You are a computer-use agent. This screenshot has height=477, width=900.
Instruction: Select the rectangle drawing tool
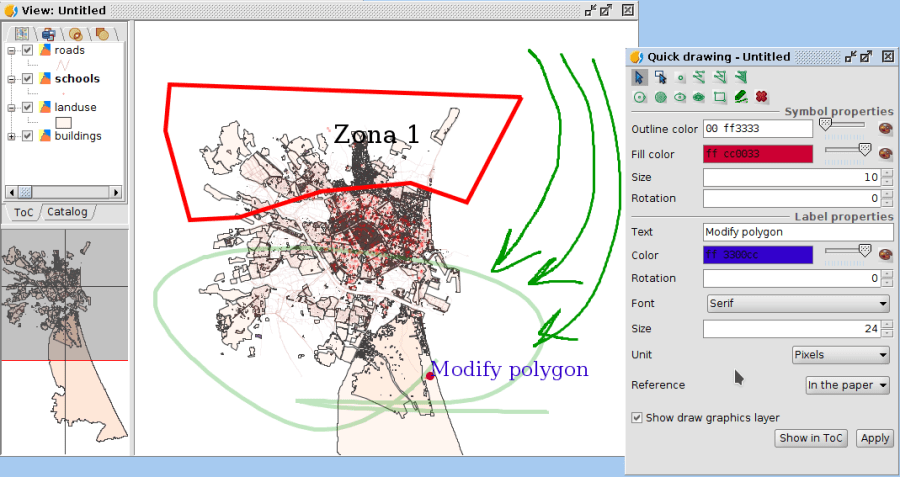coord(720,97)
